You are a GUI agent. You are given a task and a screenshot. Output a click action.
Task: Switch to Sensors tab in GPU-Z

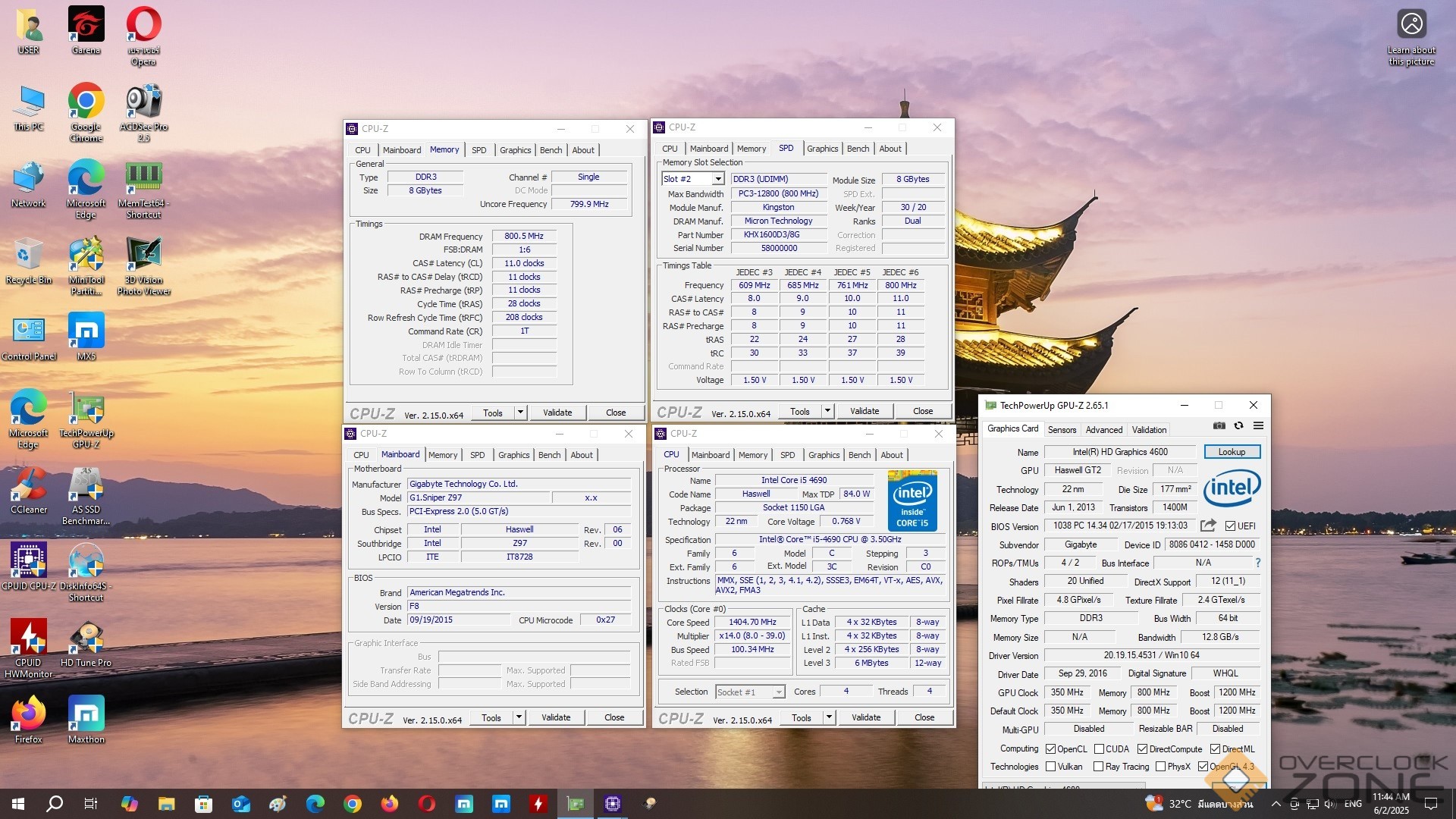[x=1062, y=429]
